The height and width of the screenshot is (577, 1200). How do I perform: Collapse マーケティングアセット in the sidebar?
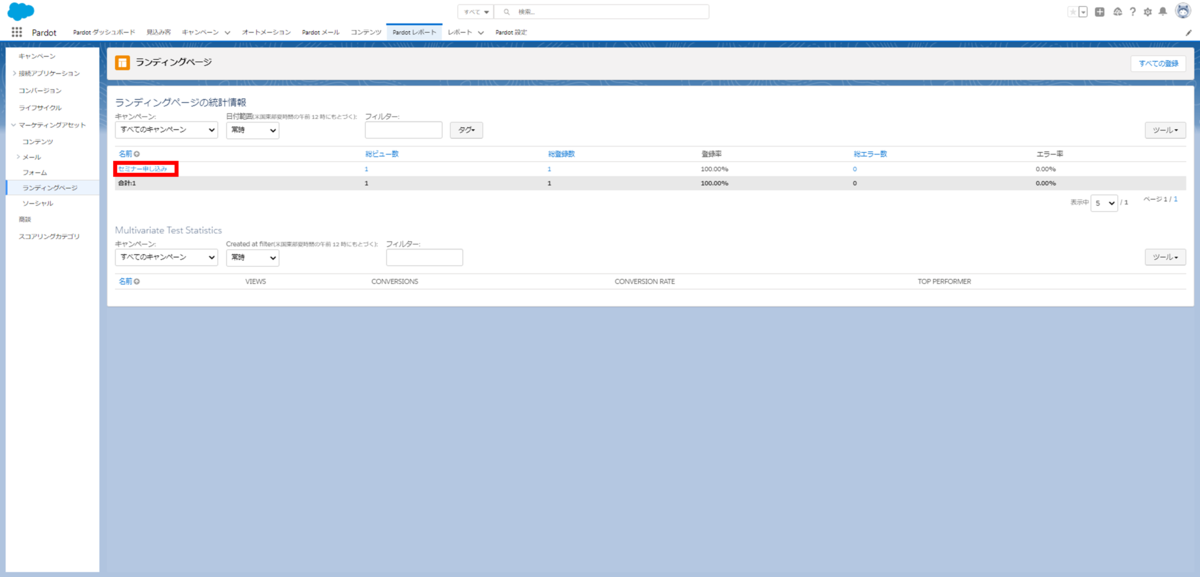[x=14, y=125]
